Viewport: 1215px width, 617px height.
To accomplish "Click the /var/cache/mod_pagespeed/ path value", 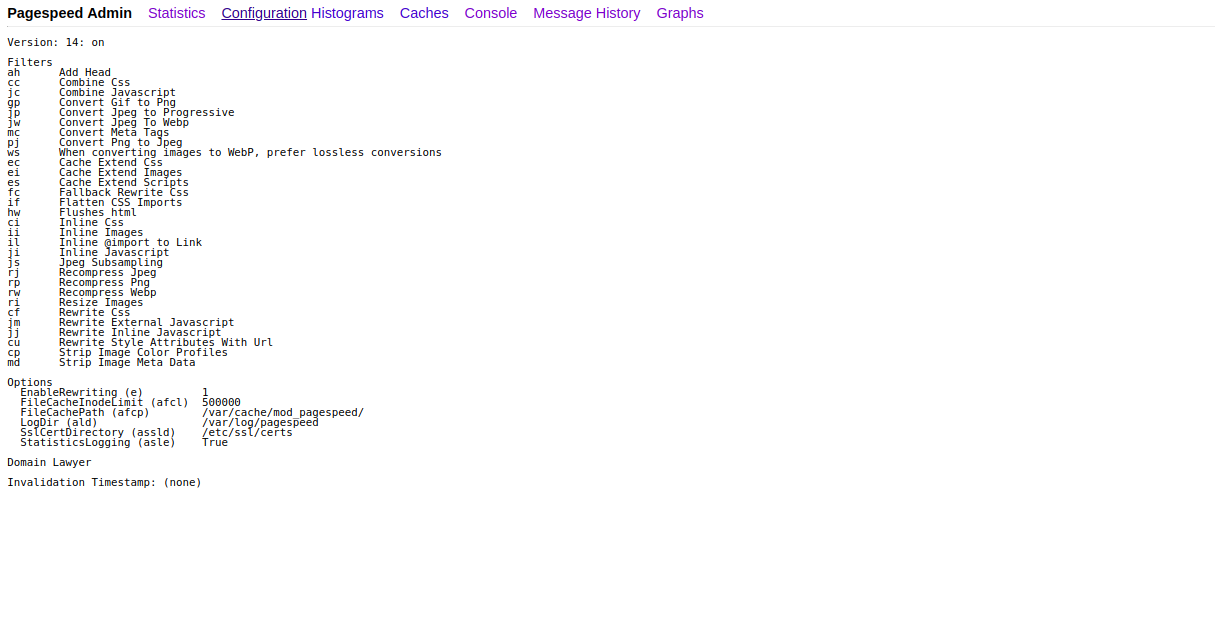I will (x=283, y=412).
